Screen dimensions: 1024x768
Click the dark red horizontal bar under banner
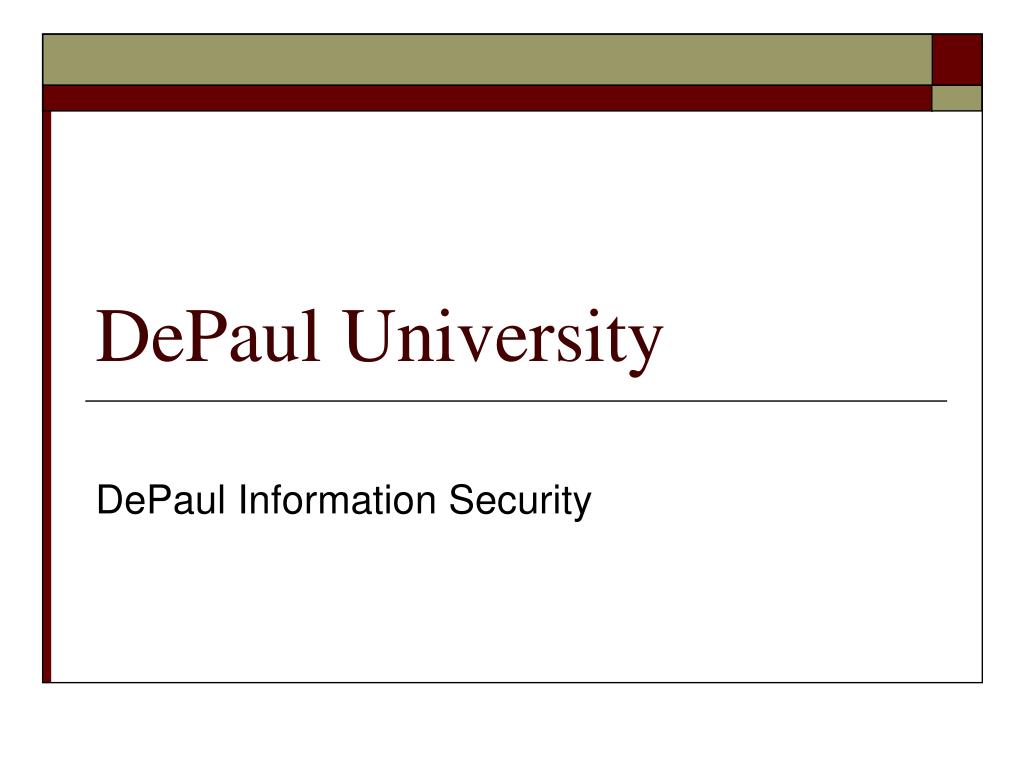487,98
